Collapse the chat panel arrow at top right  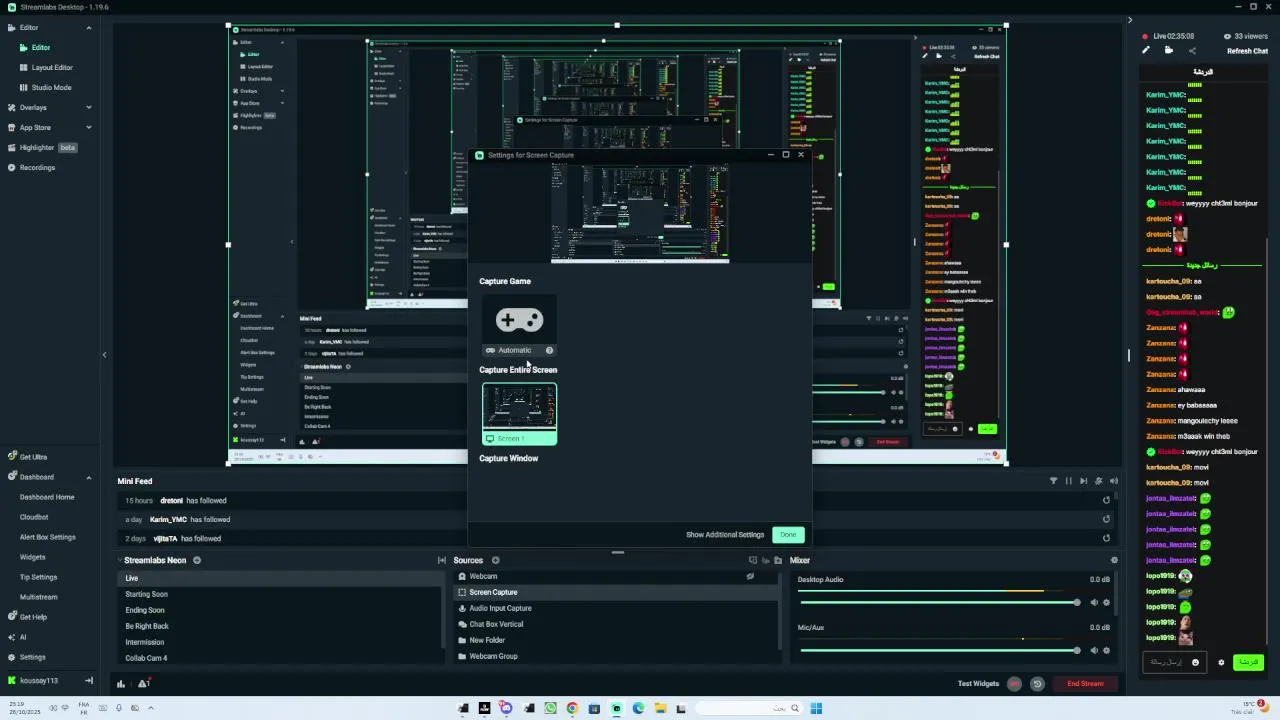[x=1130, y=20]
